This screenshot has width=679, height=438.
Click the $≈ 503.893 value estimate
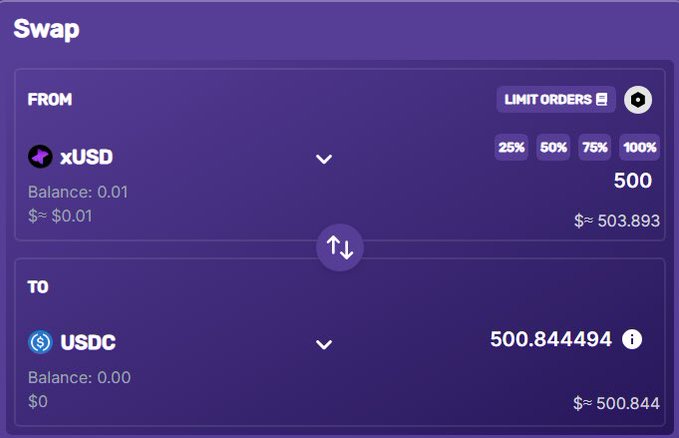(616, 221)
